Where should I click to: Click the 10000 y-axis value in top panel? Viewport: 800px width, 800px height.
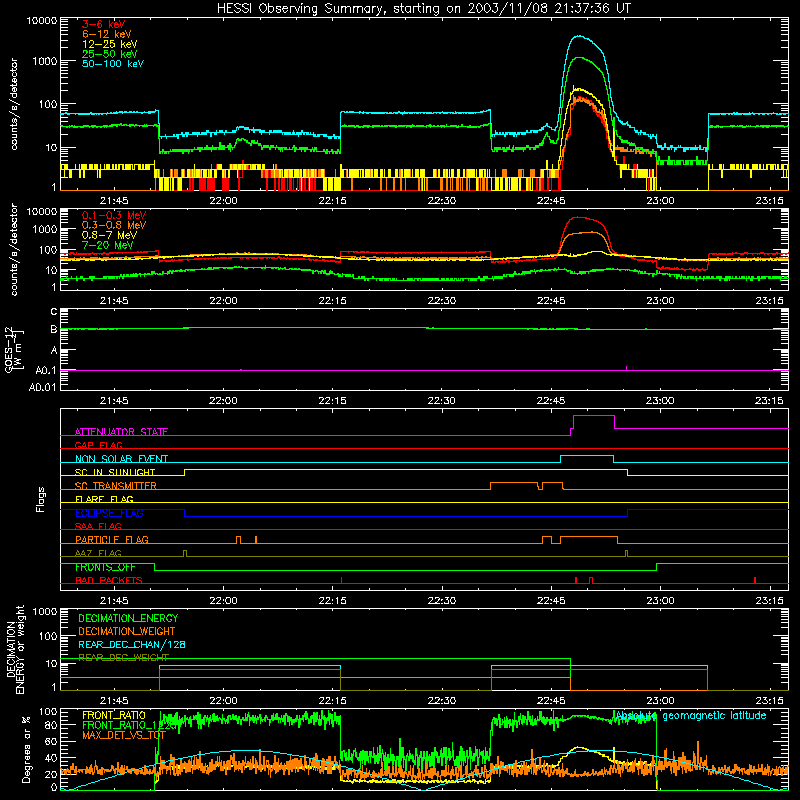click(x=42, y=21)
